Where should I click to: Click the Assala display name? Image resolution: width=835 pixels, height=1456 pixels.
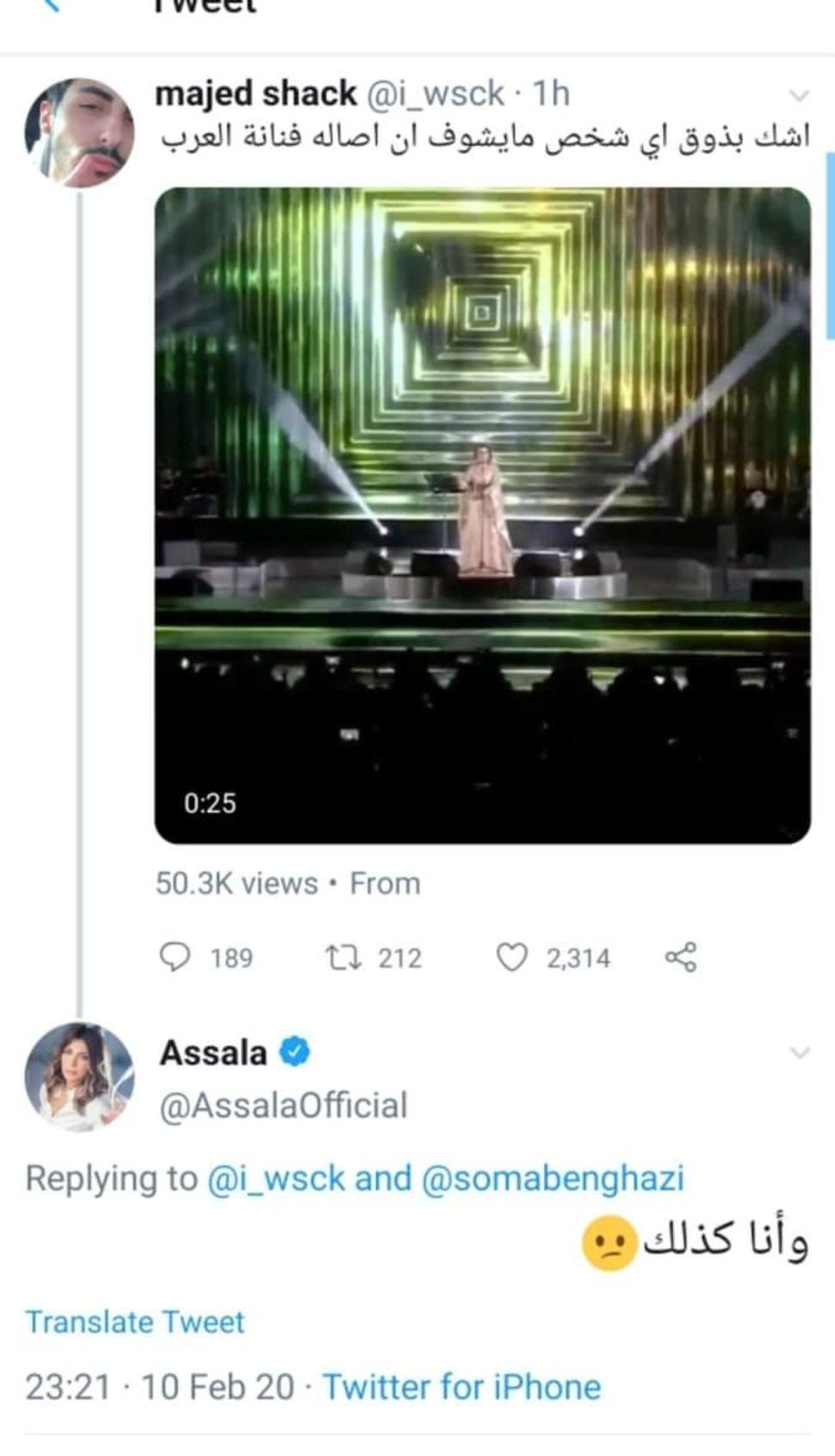213,1053
